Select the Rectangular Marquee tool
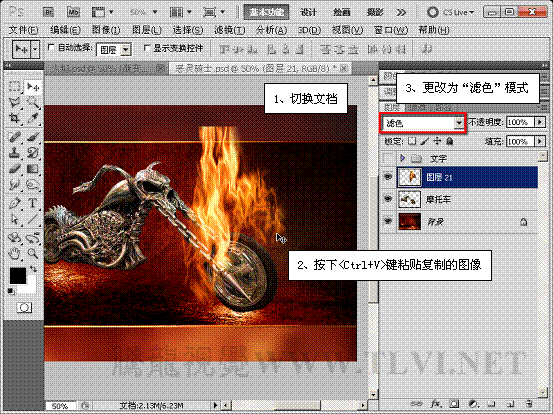The width and height of the screenshot is (553, 414). [14, 86]
